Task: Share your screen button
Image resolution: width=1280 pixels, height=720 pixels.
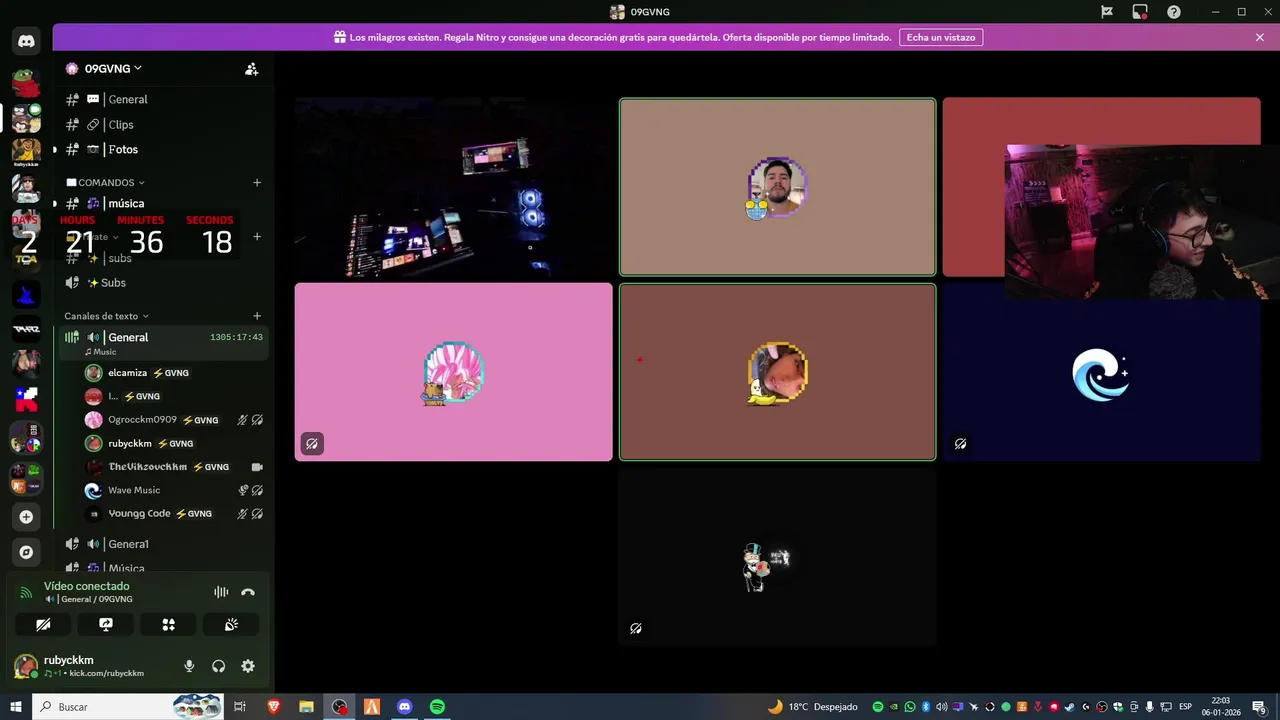Action: (x=106, y=624)
